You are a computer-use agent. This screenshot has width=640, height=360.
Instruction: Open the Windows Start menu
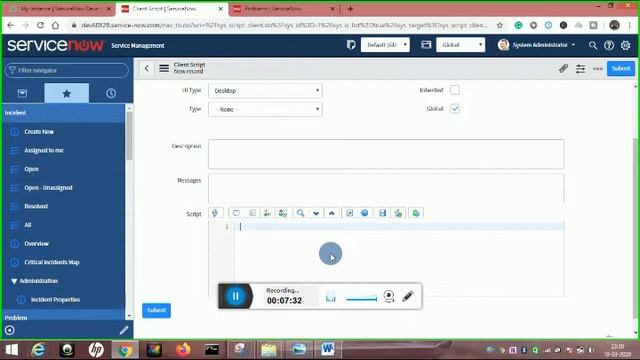(11, 349)
